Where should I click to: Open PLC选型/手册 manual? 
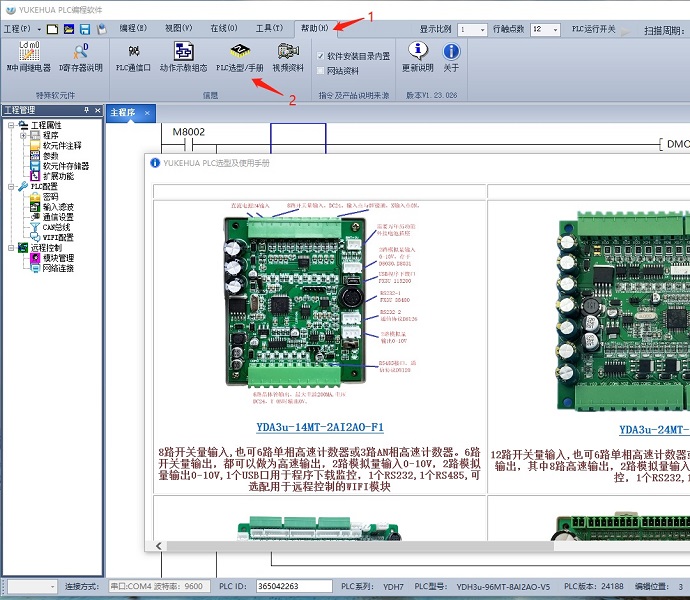point(240,56)
